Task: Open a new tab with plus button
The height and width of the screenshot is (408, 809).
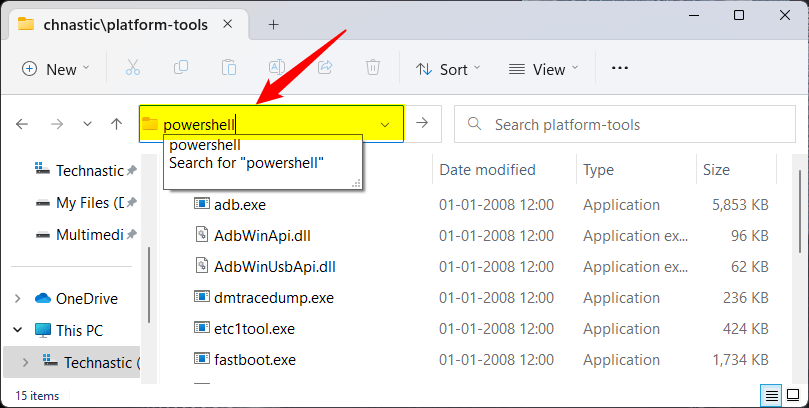Action: pos(273,24)
